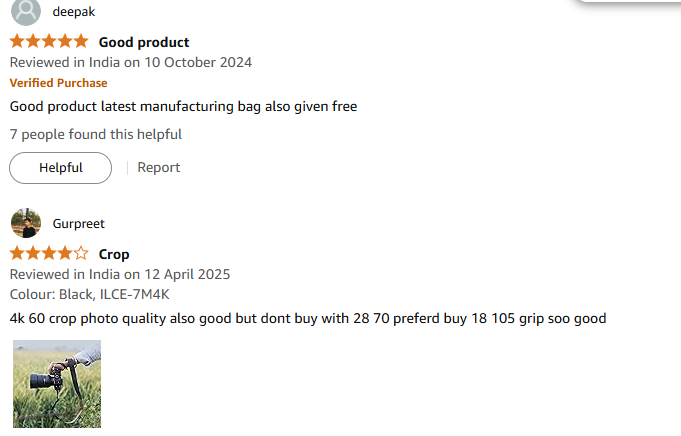This screenshot has width=681, height=436.
Task: Click '7 people found this helpful' text
Action: 96,135
